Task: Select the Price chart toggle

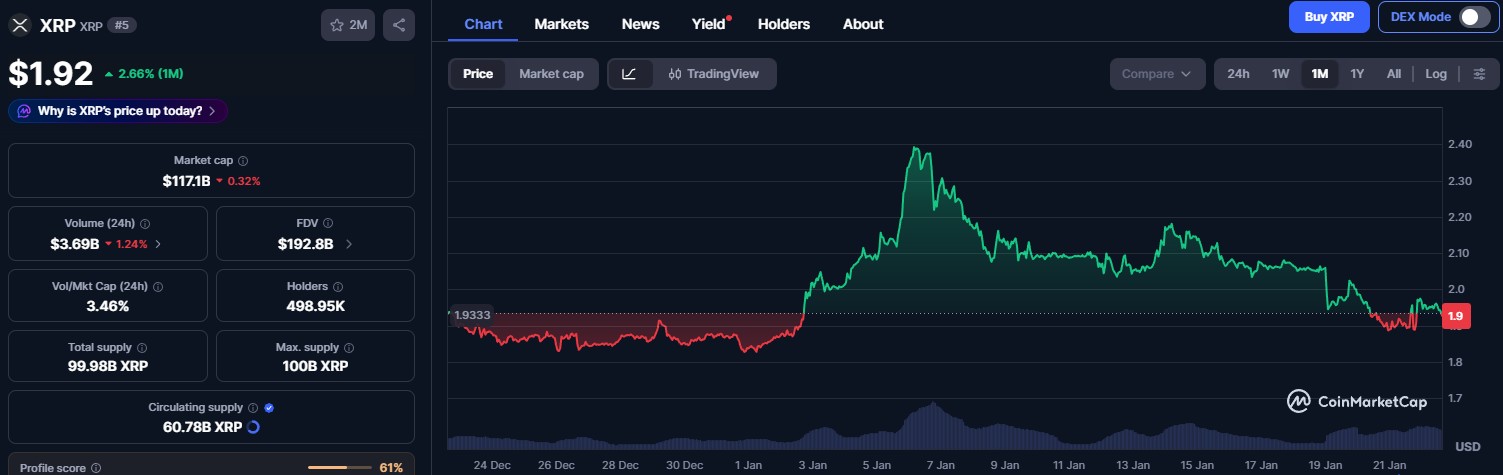Action: [x=478, y=74]
